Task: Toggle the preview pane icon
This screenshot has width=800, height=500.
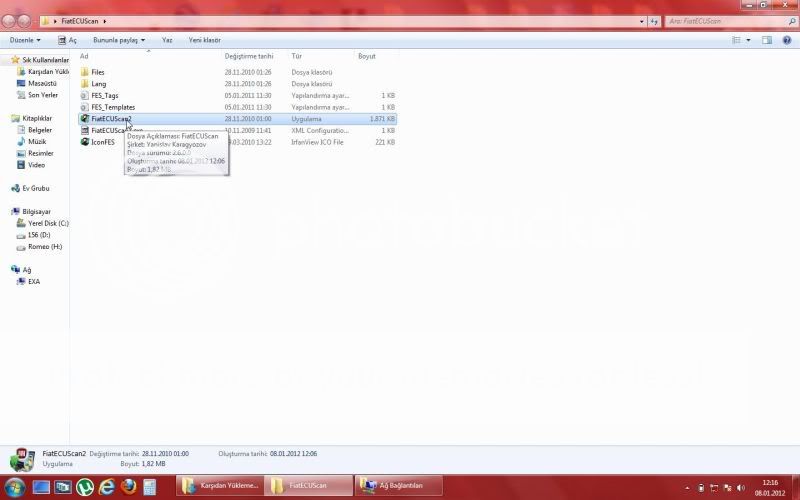Action: (x=767, y=40)
